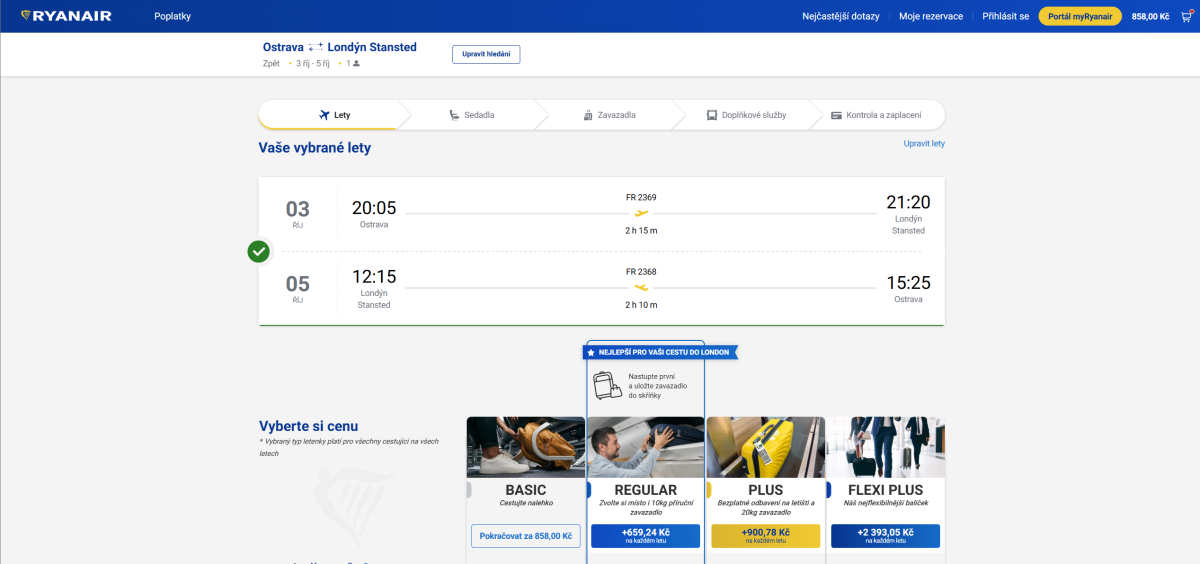Click the Ryanair logo in header
Image resolution: width=1200 pixels, height=564 pixels.
click(x=66, y=16)
